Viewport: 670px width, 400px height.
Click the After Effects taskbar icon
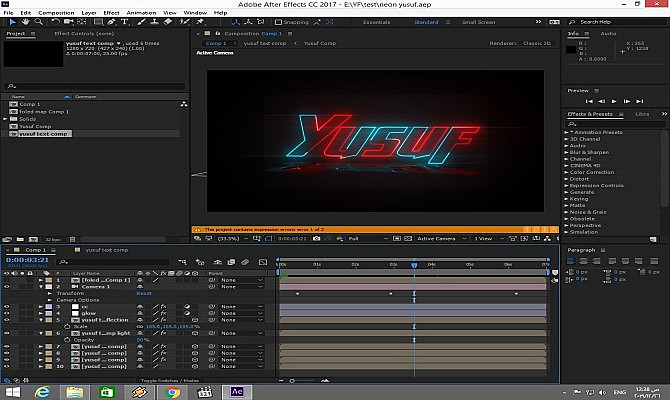(x=237, y=392)
